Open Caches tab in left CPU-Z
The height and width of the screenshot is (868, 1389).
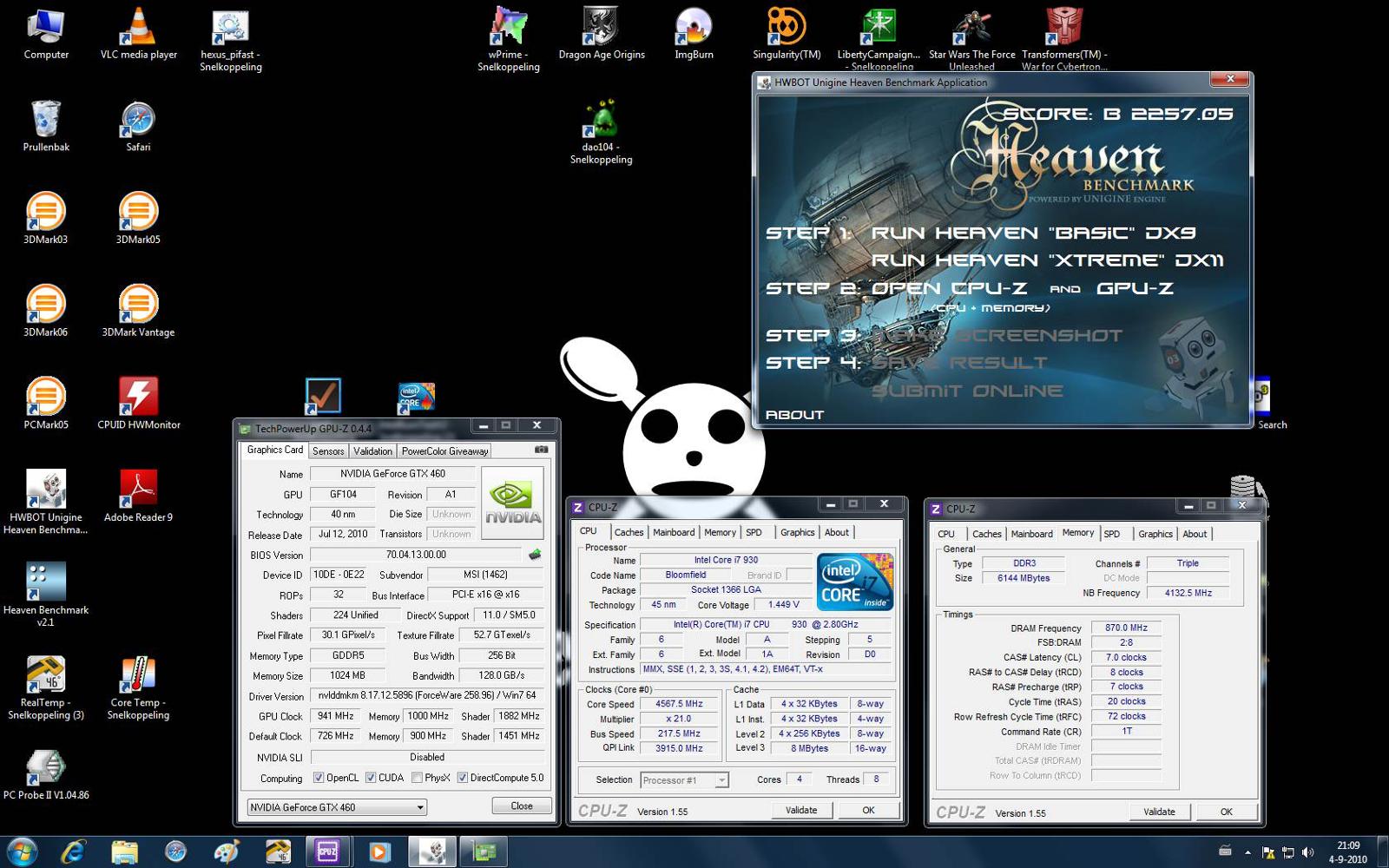pos(629,532)
